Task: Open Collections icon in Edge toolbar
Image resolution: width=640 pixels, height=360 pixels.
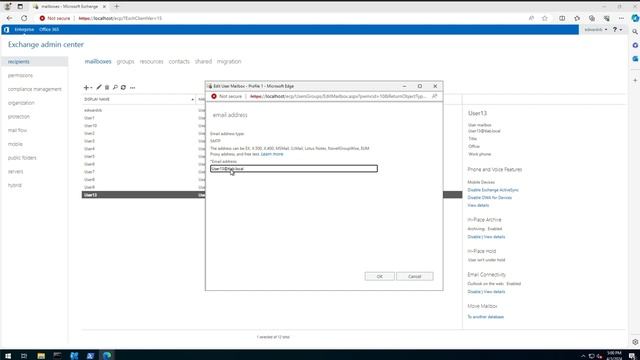Action: [x=592, y=18]
